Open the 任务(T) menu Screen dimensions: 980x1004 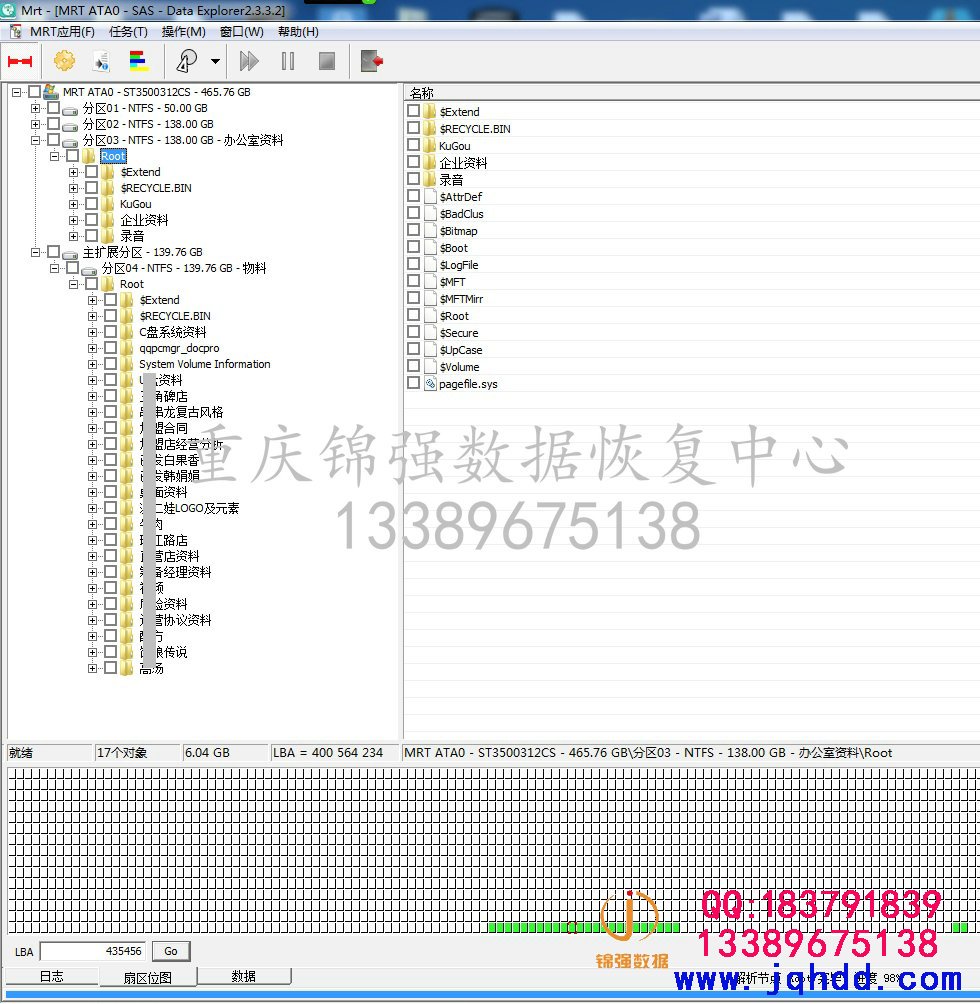click(x=128, y=31)
